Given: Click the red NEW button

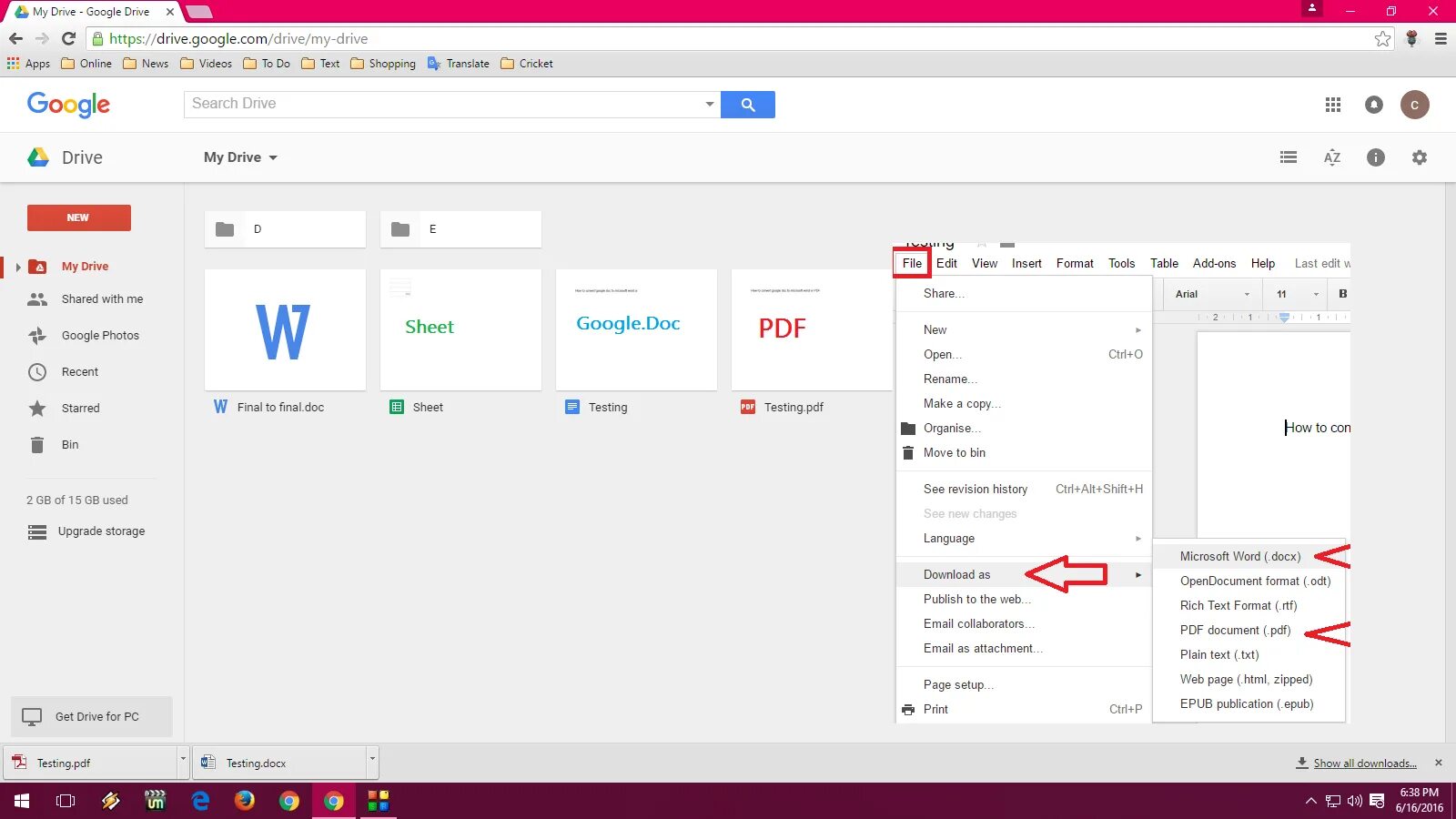Looking at the screenshot, I should click(79, 217).
